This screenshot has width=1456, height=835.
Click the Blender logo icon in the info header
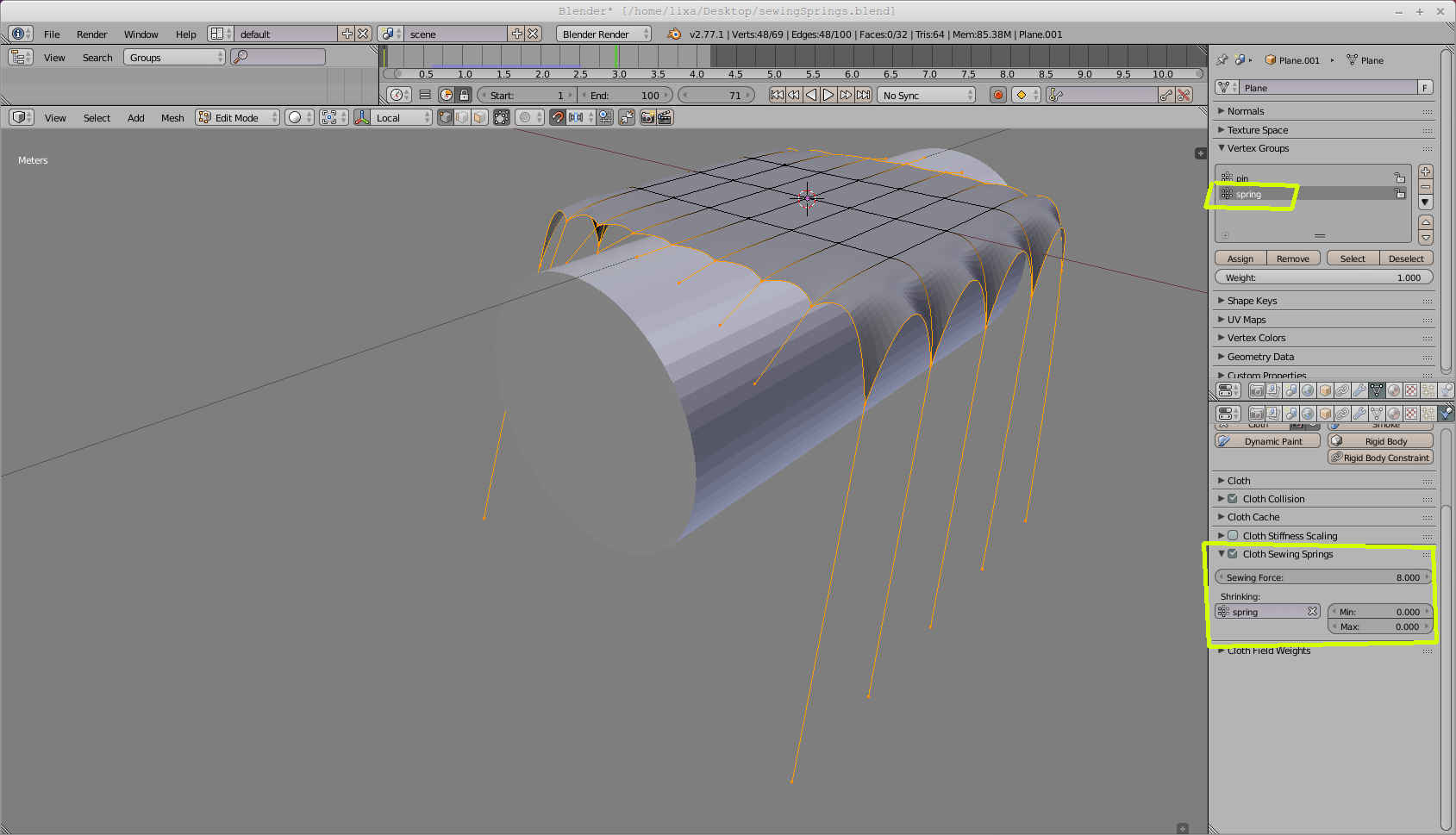(674, 34)
